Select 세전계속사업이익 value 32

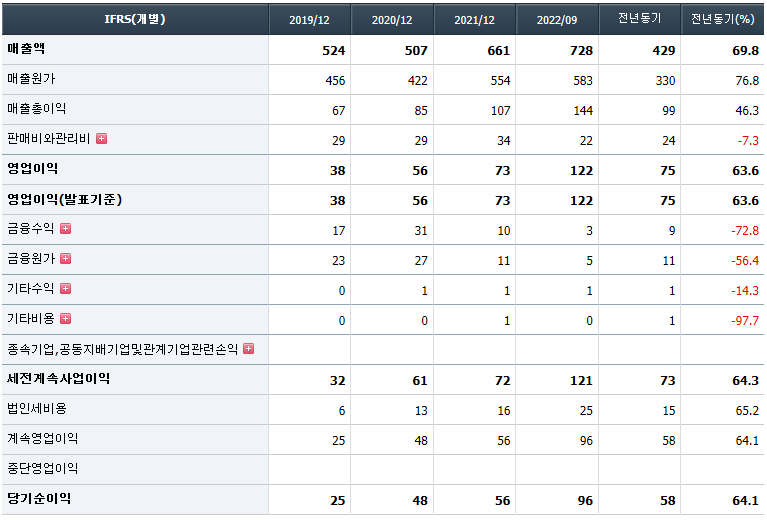coord(338,381)
